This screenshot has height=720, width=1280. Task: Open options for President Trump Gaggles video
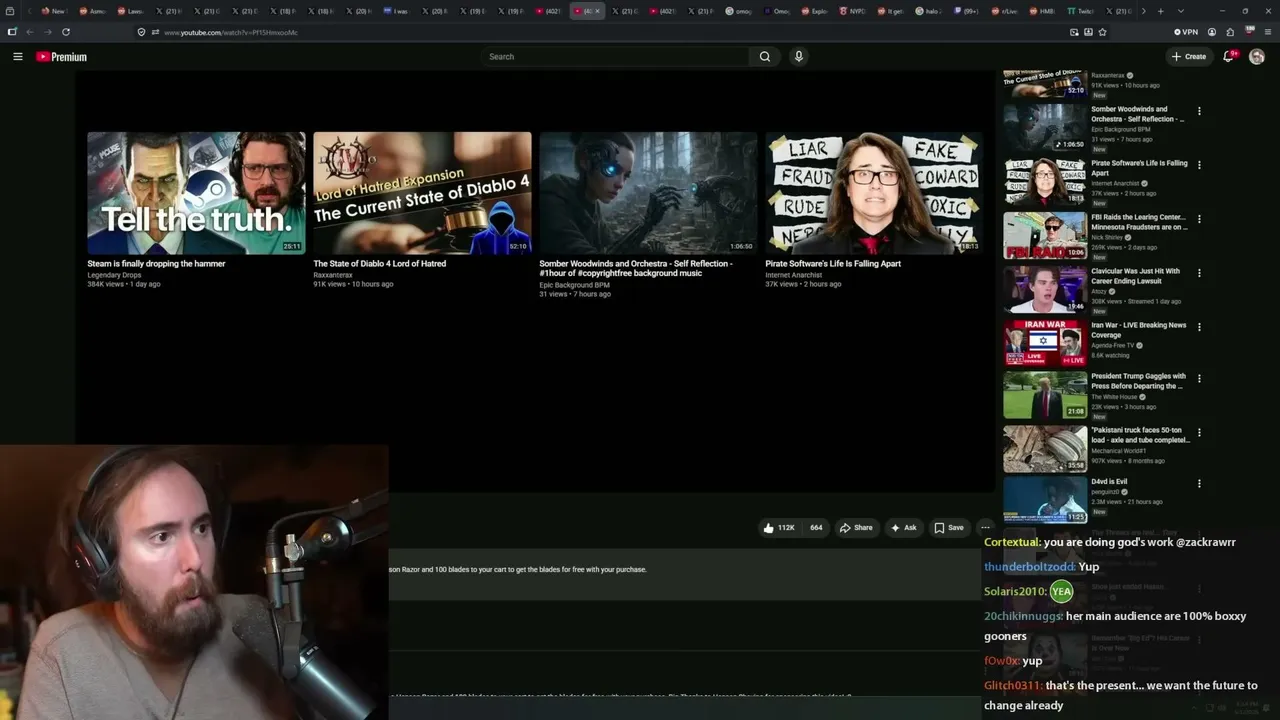tap(1199, 379)
